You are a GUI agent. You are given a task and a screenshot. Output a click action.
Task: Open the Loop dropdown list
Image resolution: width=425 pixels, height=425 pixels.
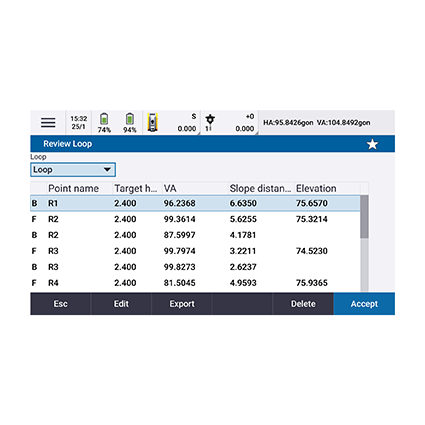coord(73,170)
